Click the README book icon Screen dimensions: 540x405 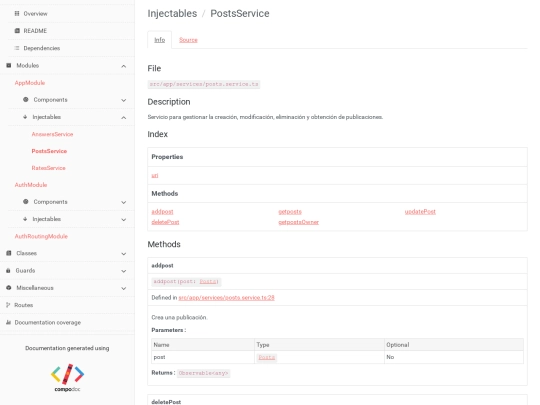pyautogui.click(x=17, y=31)
